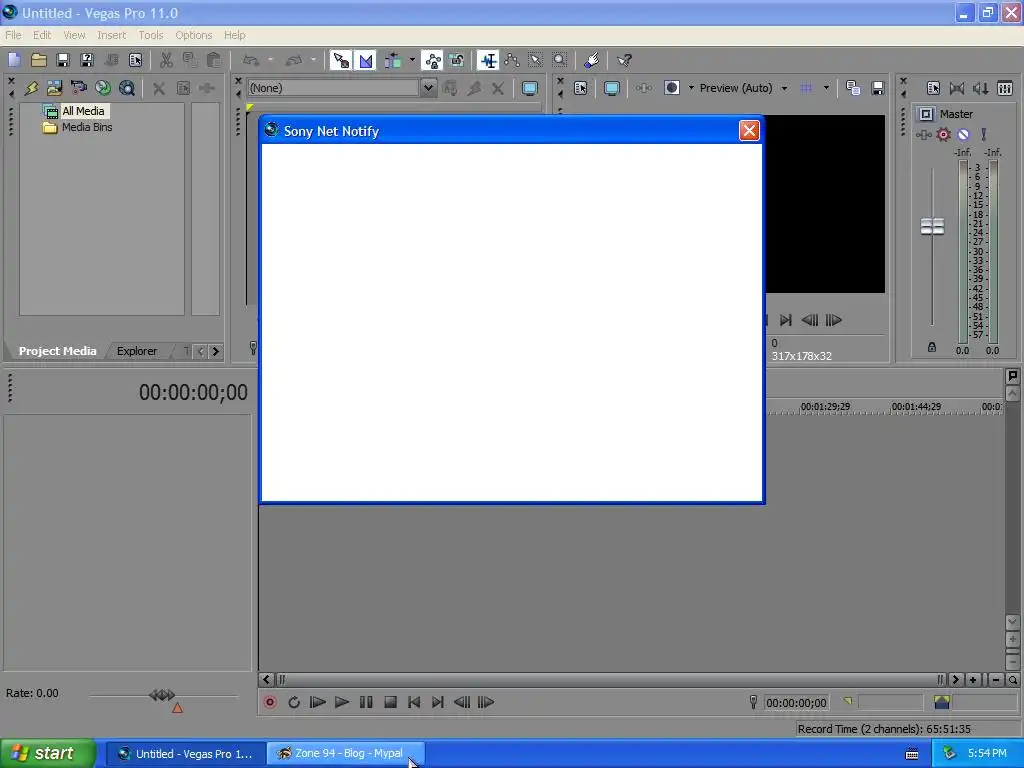Screen dimensions: 1024x768
Task: Open the Overlays grid dropdown arrow
Action: point(825,88)
